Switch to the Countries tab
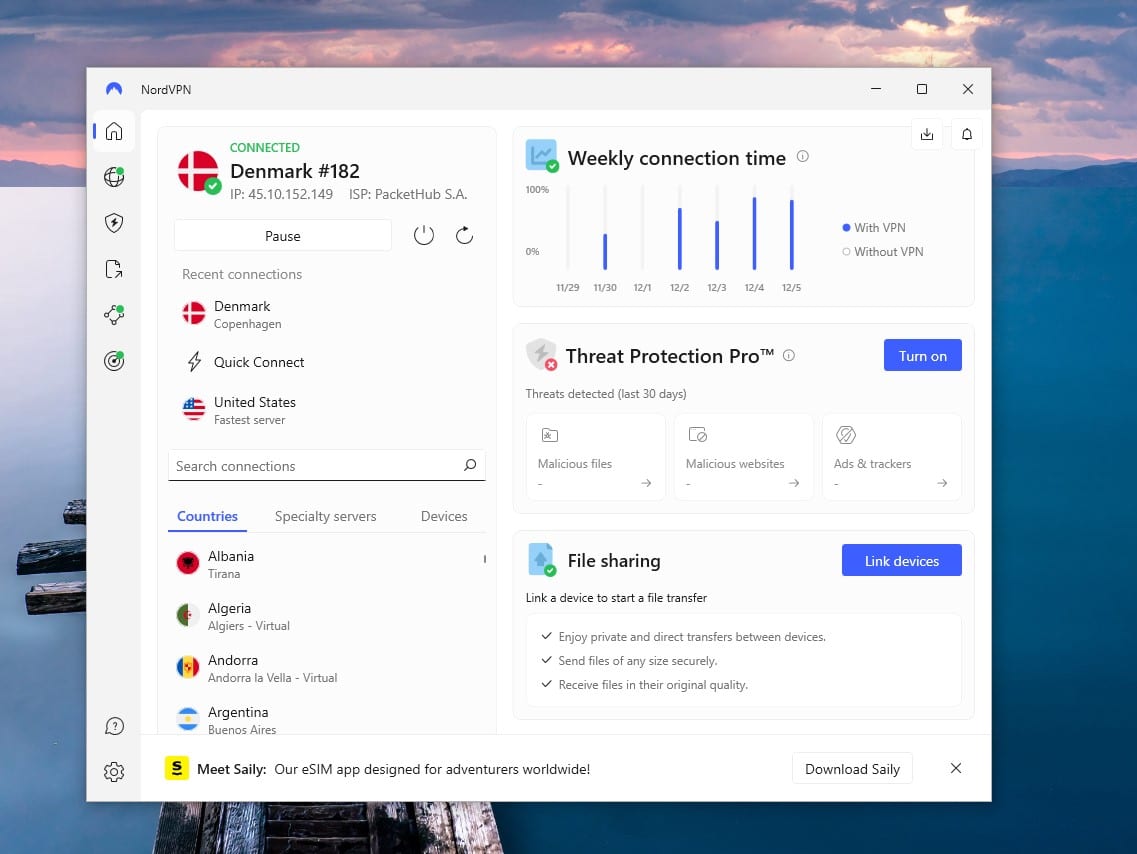 [207, 516]
